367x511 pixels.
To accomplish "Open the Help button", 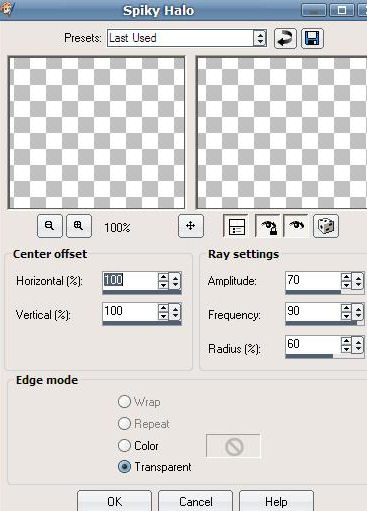I will pos(276,501).
